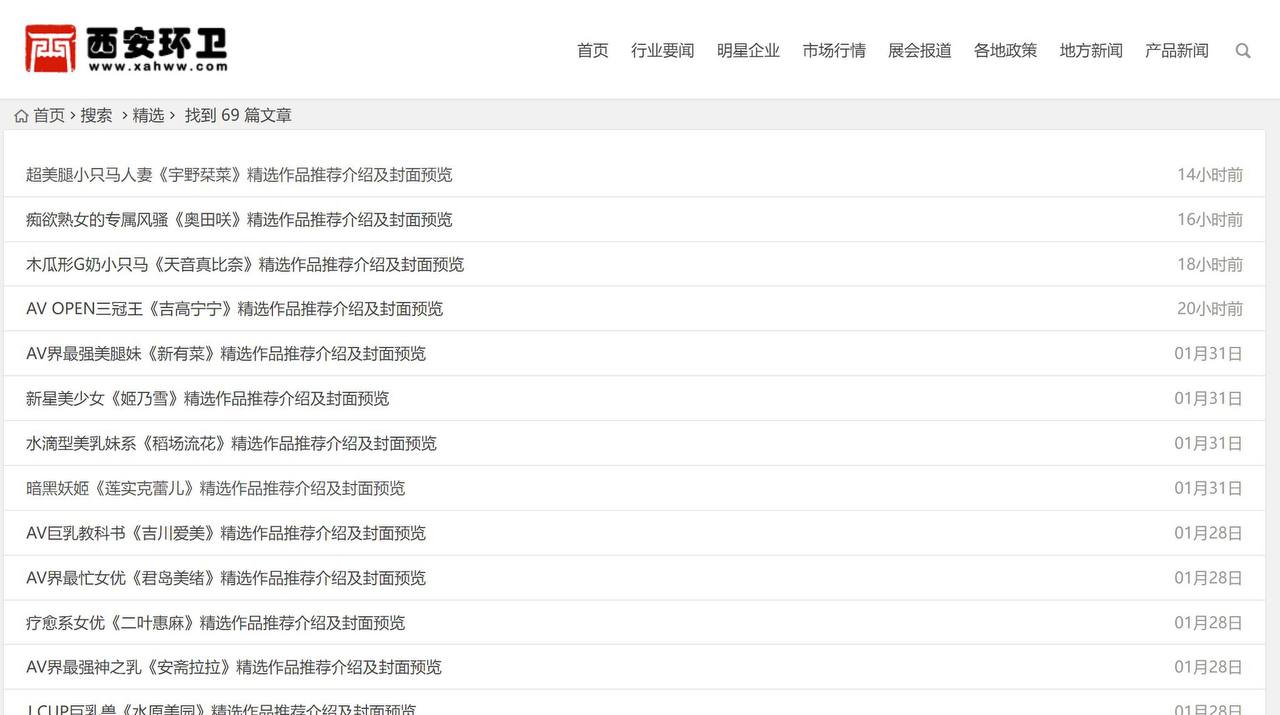Open the 行业要闻 navigation item

(663, 50)
